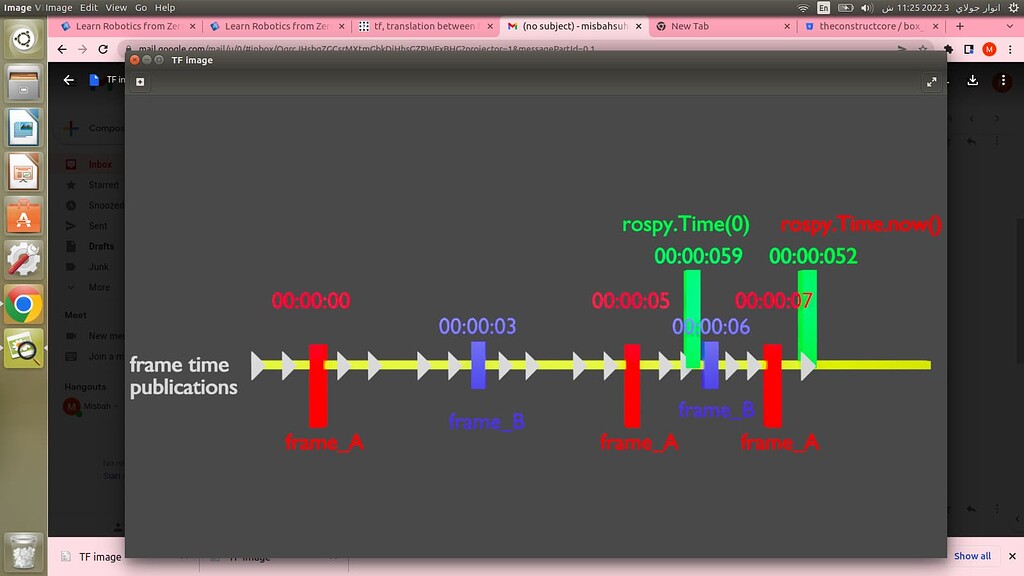Expand the More section in Gmail sidebar
Viewport: 1024px width, 576px height.
[101, 287]
